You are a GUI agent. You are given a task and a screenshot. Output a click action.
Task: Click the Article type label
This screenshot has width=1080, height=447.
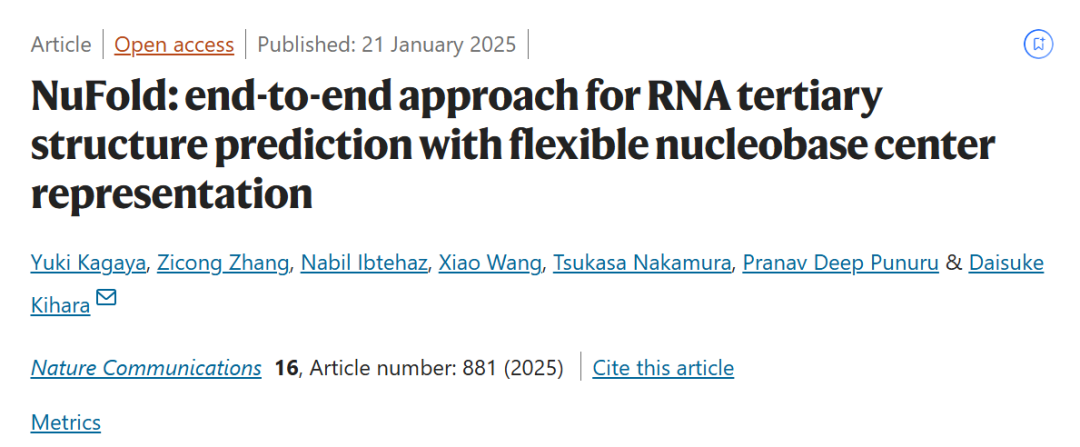(x=61, y=45)
